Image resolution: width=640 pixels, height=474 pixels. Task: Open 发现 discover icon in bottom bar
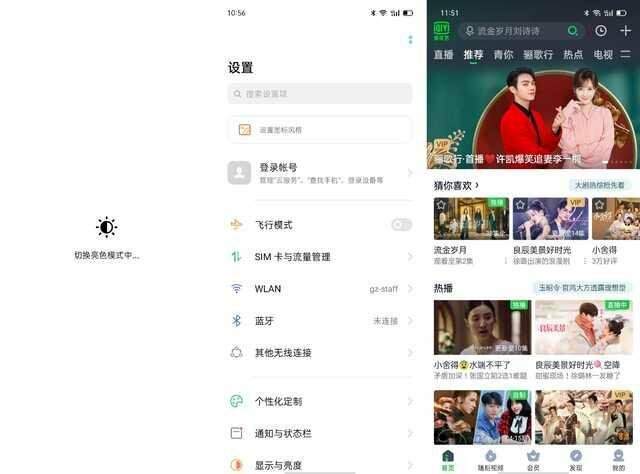point(576,460)
